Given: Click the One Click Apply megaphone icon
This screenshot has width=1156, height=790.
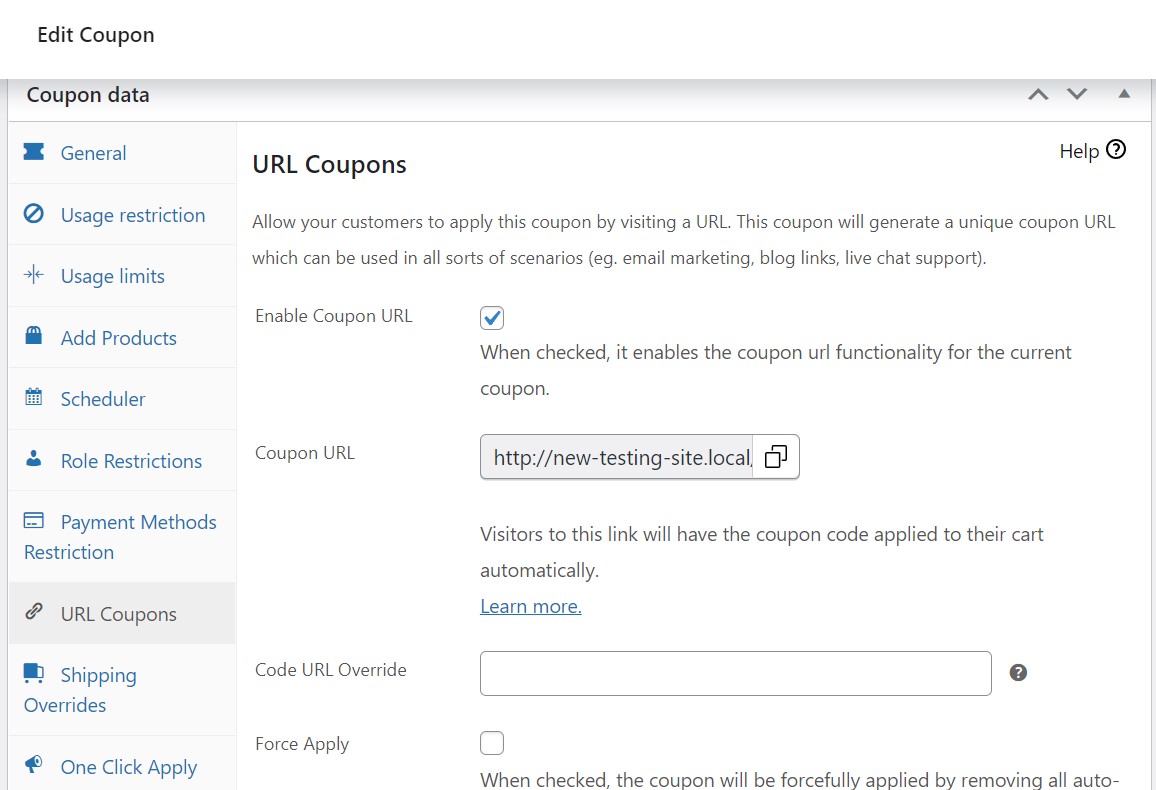Looking at the screenshot, I should point(34,766).
